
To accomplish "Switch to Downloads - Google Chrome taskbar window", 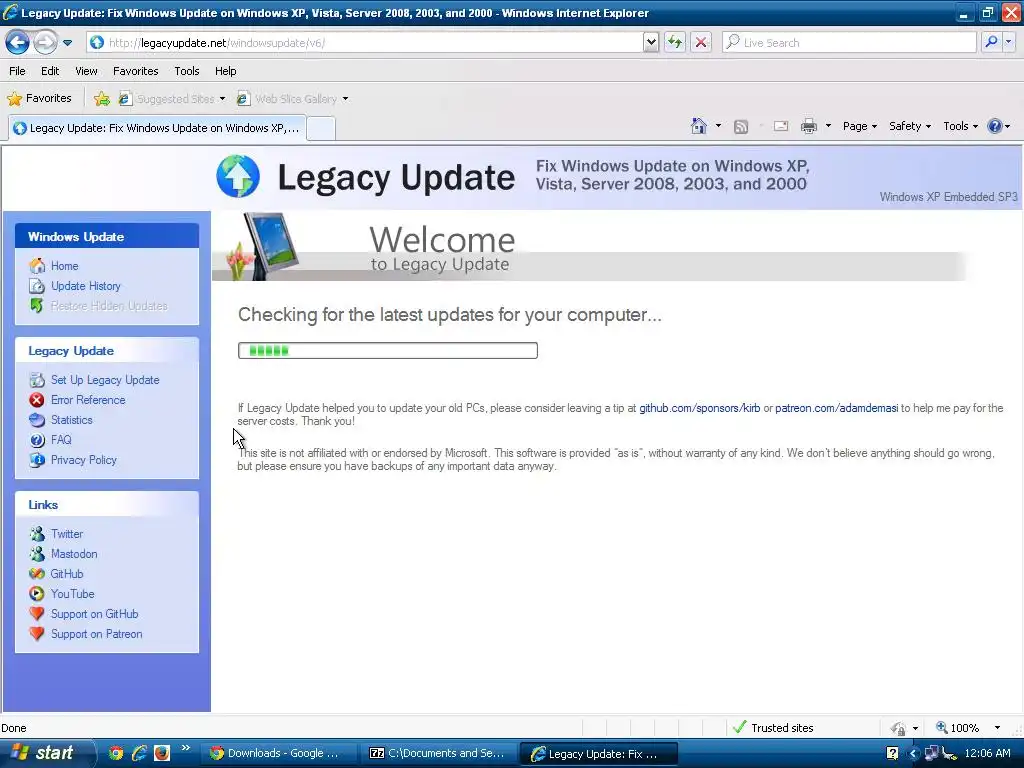I will pyautogui.click(x=279, y=754).
